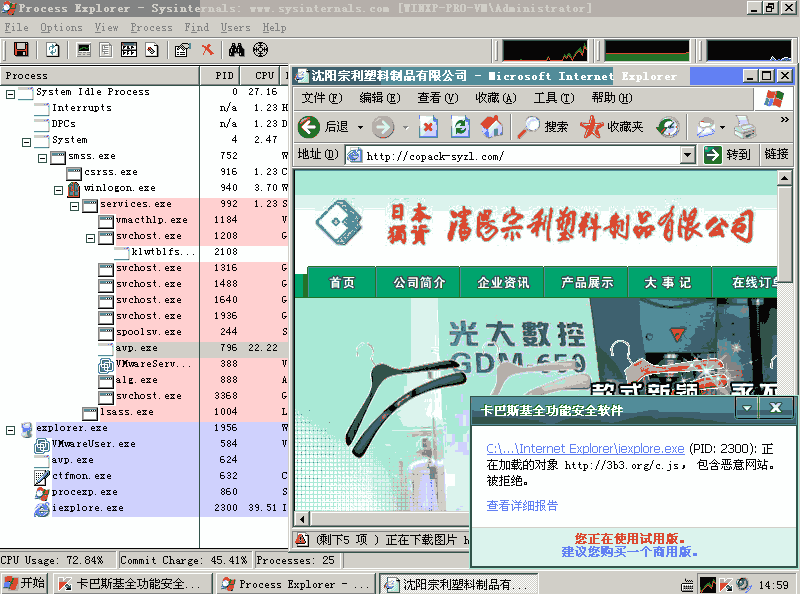Viewport: 800px width, 594px height.
Task: Click the IE Favorites star icon
Action: (x=592, y=127)
